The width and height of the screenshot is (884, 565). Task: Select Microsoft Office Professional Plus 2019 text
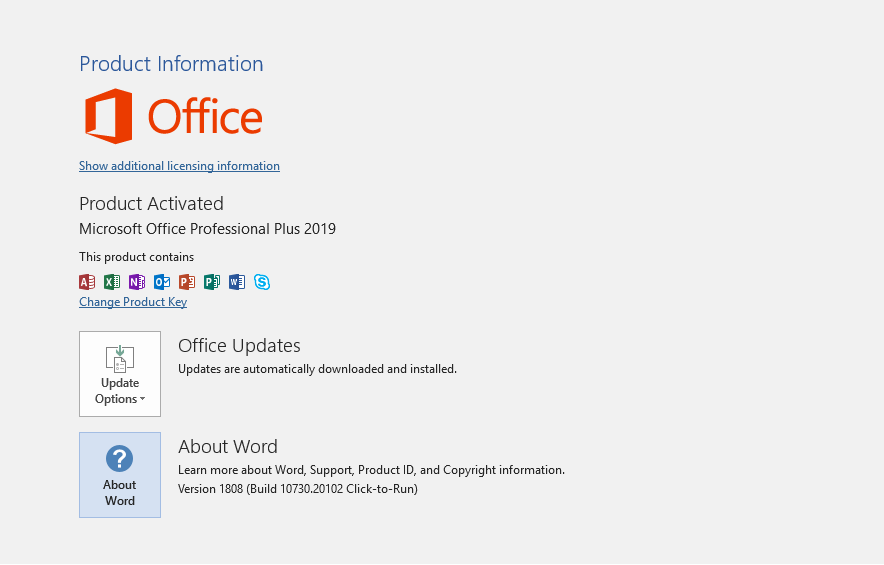(207, 229)
